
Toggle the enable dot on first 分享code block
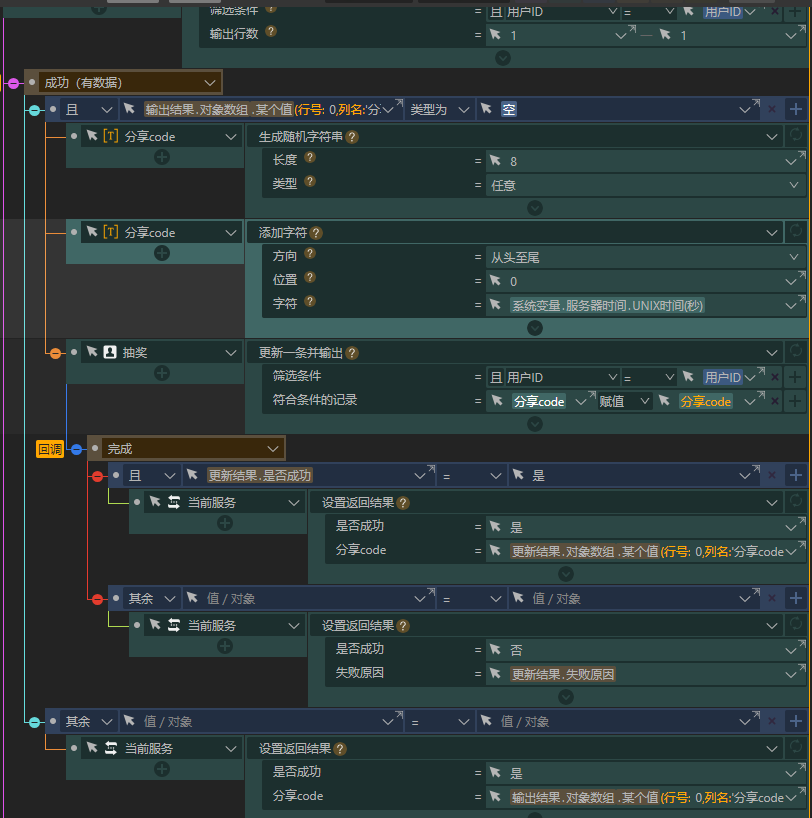point(74,136)
